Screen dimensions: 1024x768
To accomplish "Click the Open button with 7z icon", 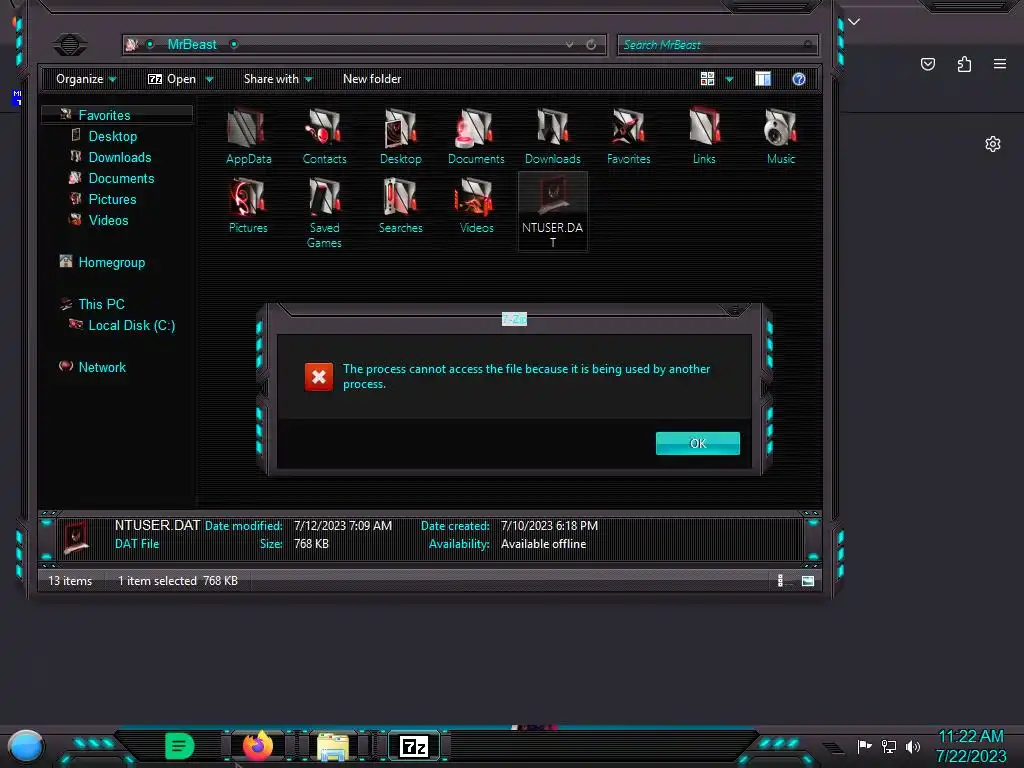I will [x=172, y=79].
